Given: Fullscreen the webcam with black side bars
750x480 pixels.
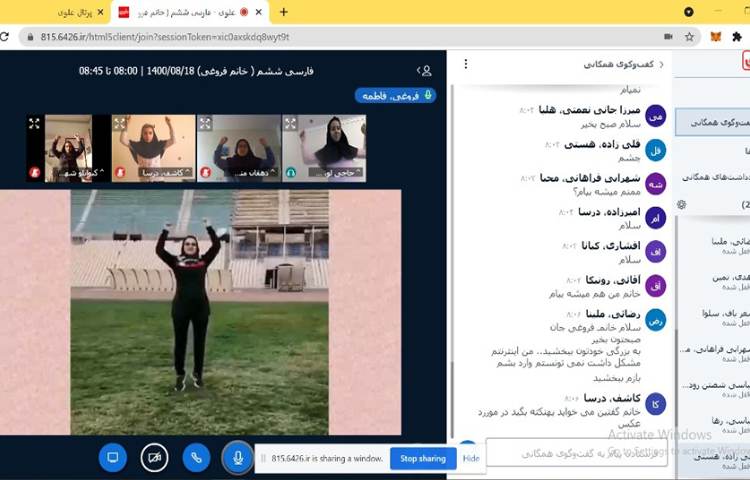Looking at the screenshot, I should coord(34,124).
